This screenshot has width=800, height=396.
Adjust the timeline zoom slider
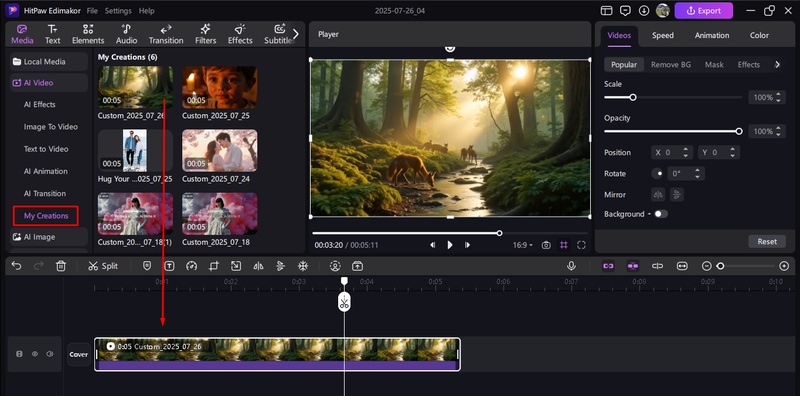pyautogui.click(x=720, y=266)
